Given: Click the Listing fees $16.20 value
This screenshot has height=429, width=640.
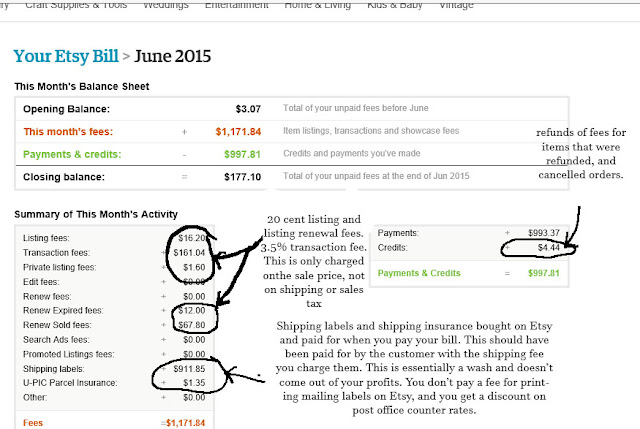Looking at the screenshot, I should pyautogui.click(x=191, y=238).
